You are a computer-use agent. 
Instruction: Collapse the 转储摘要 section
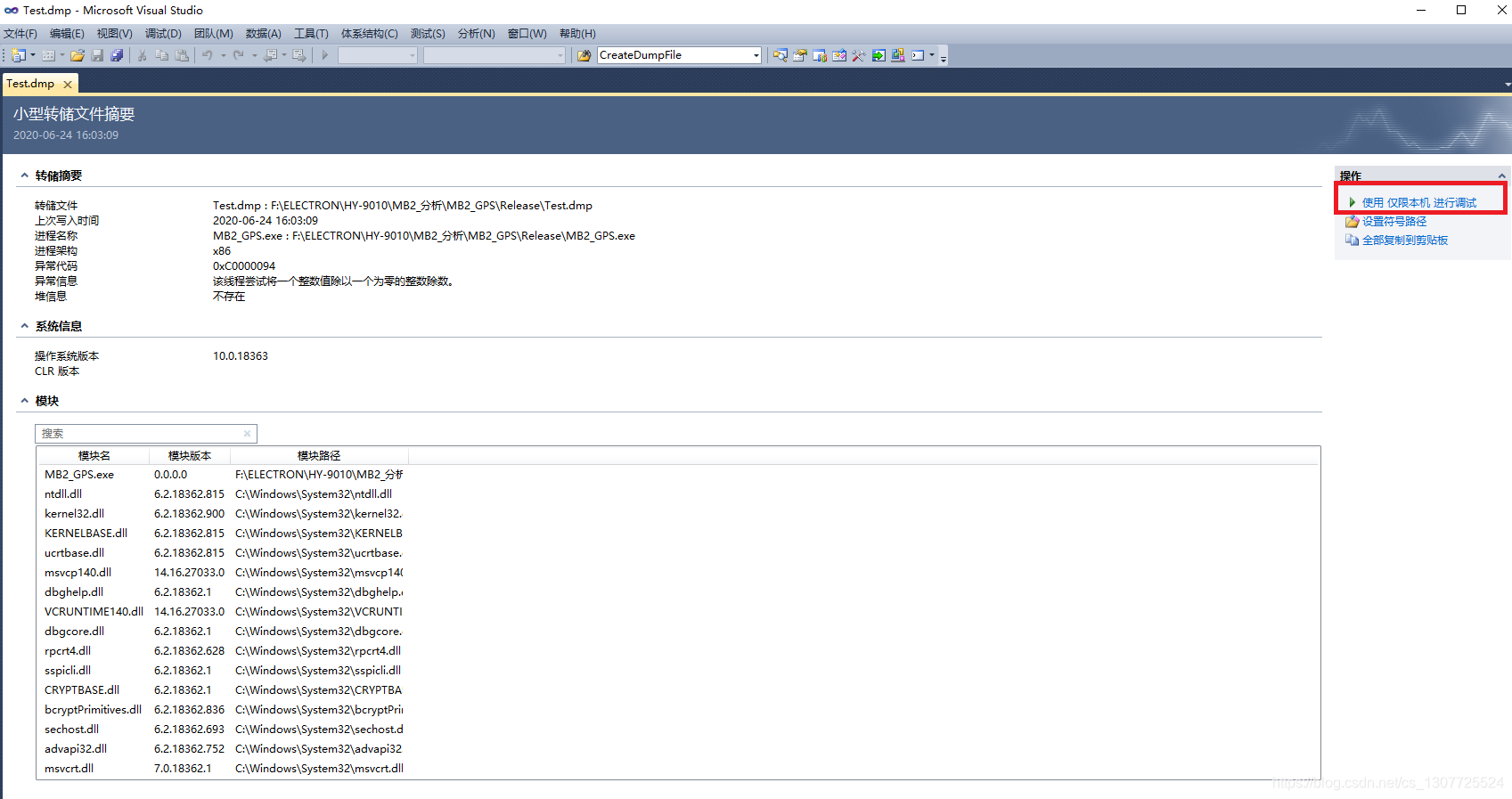pos(24,175)
